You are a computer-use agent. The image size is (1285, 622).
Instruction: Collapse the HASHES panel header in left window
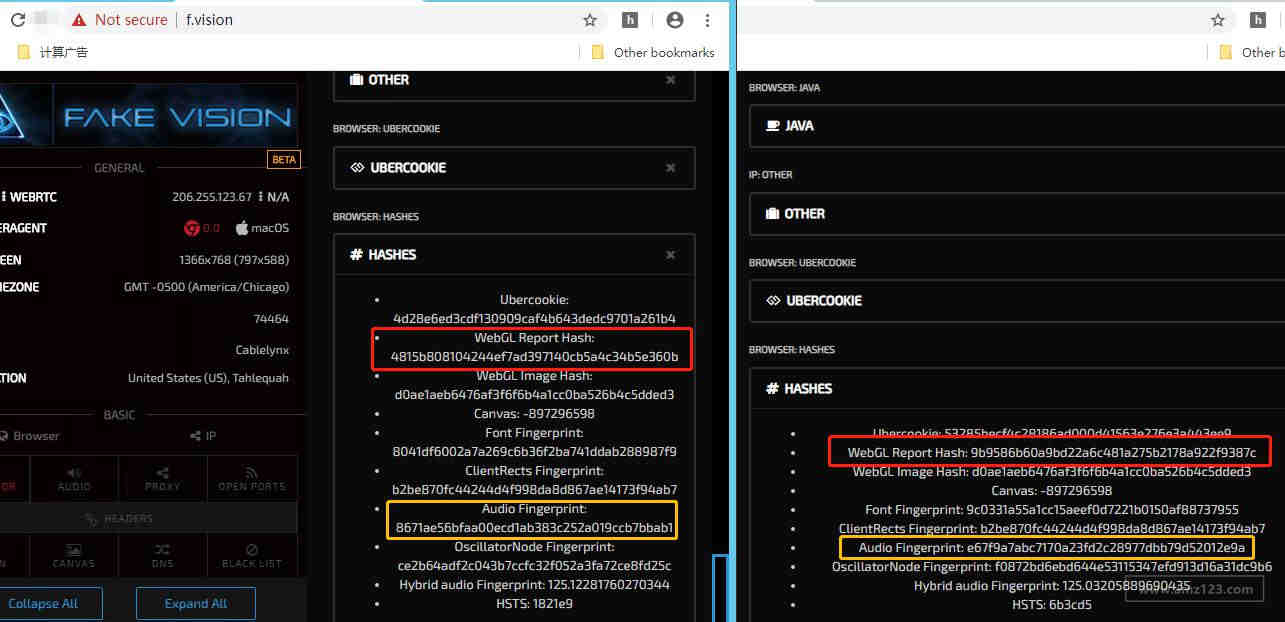[514, 255]
